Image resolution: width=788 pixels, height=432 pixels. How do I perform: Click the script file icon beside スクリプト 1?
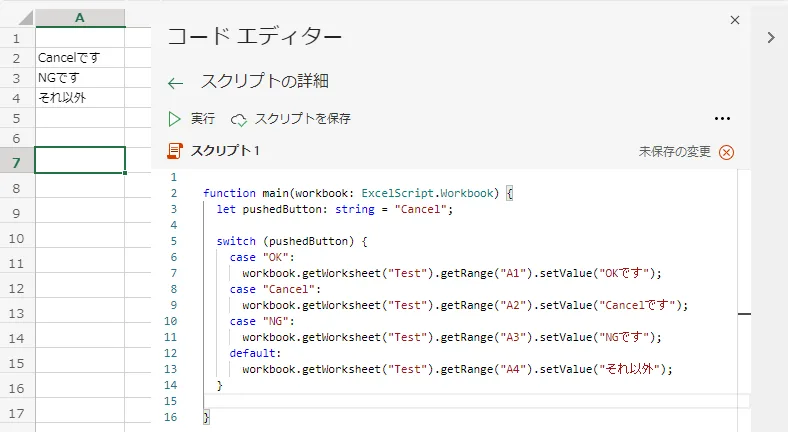(x=176, y=151)
